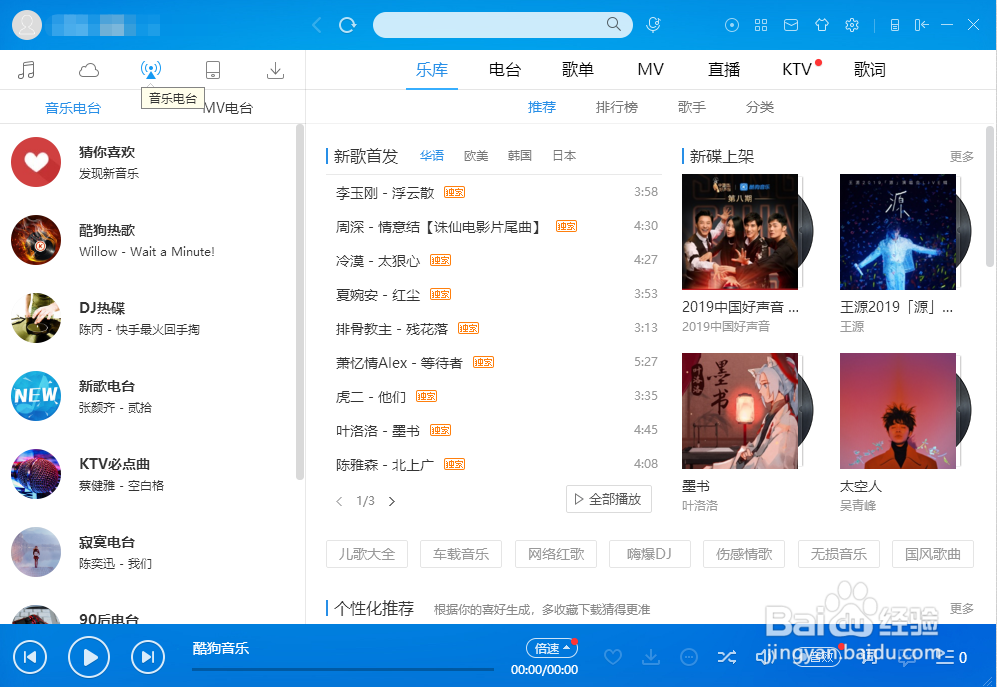Go to next page of new songs

(392, 501)
